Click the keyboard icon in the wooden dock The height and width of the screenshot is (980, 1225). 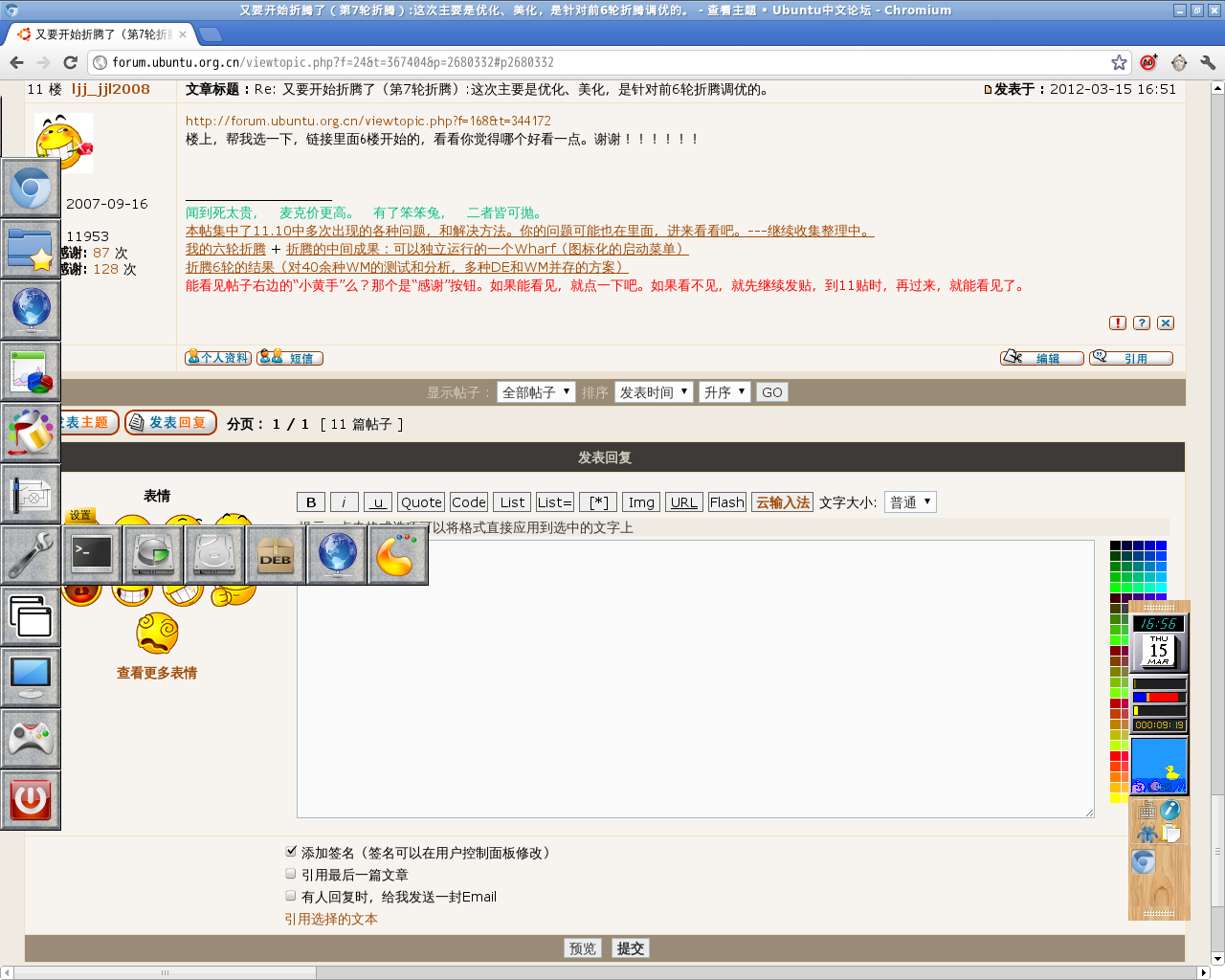coord(1147,812)
